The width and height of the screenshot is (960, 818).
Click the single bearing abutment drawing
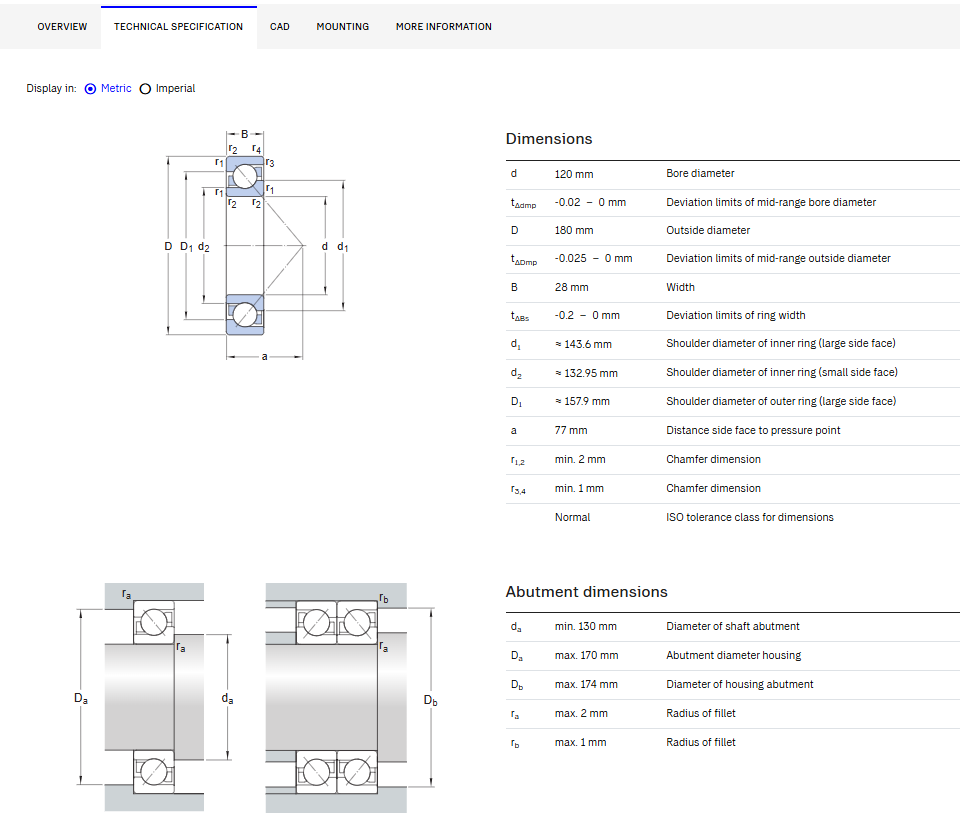[154, 697]
